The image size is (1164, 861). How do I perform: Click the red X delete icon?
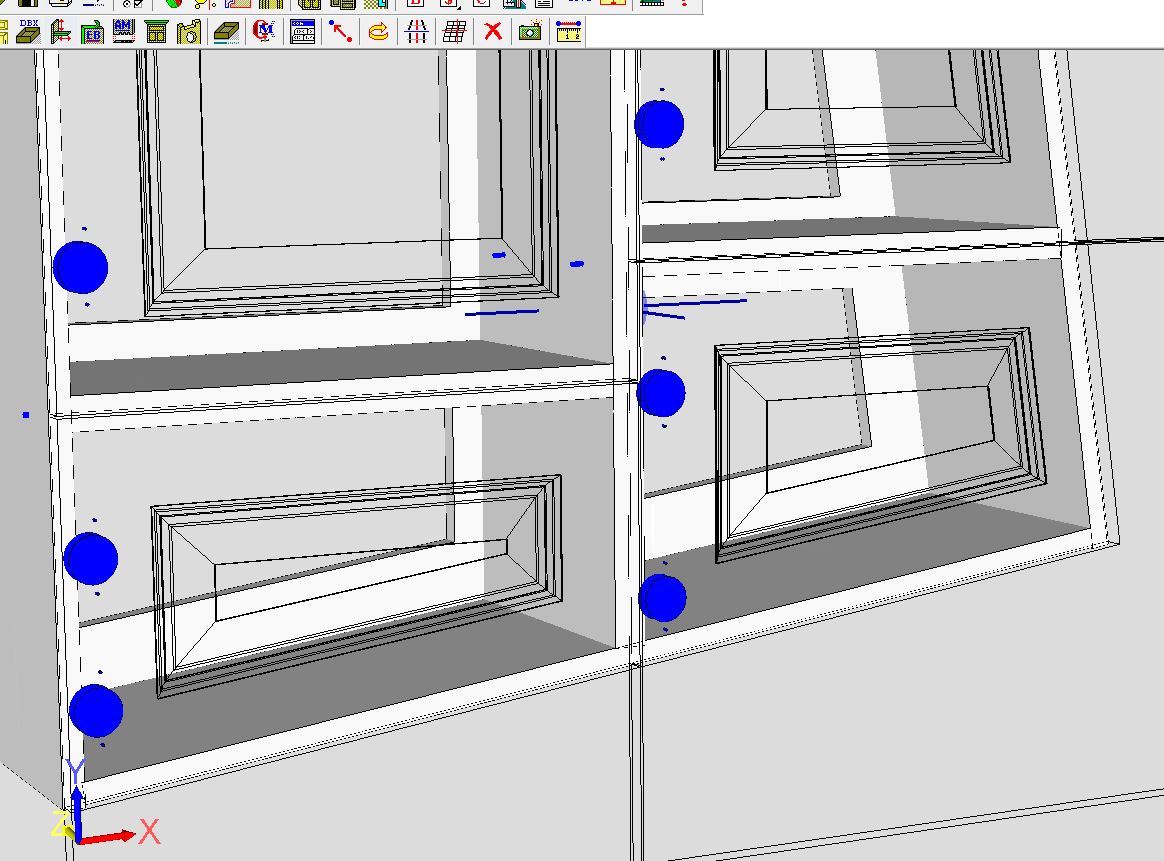(492, 31)
